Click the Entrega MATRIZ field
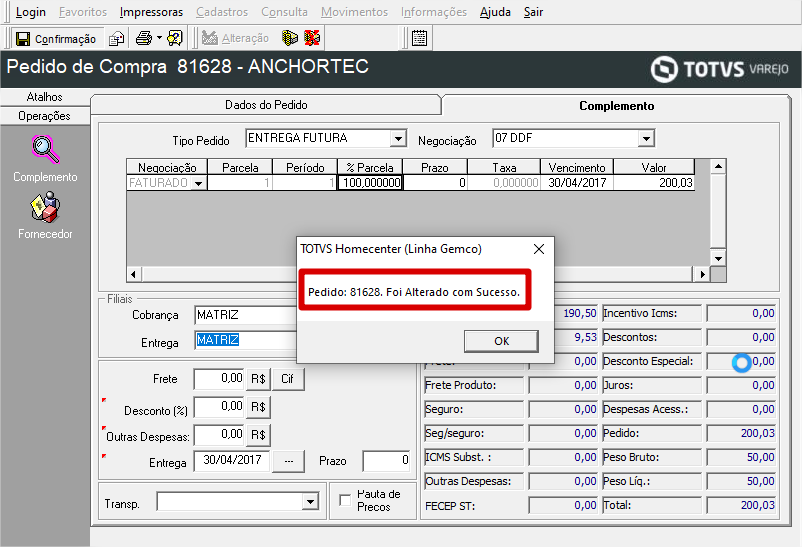The image size is (802, 547). (x=246, y=340)
